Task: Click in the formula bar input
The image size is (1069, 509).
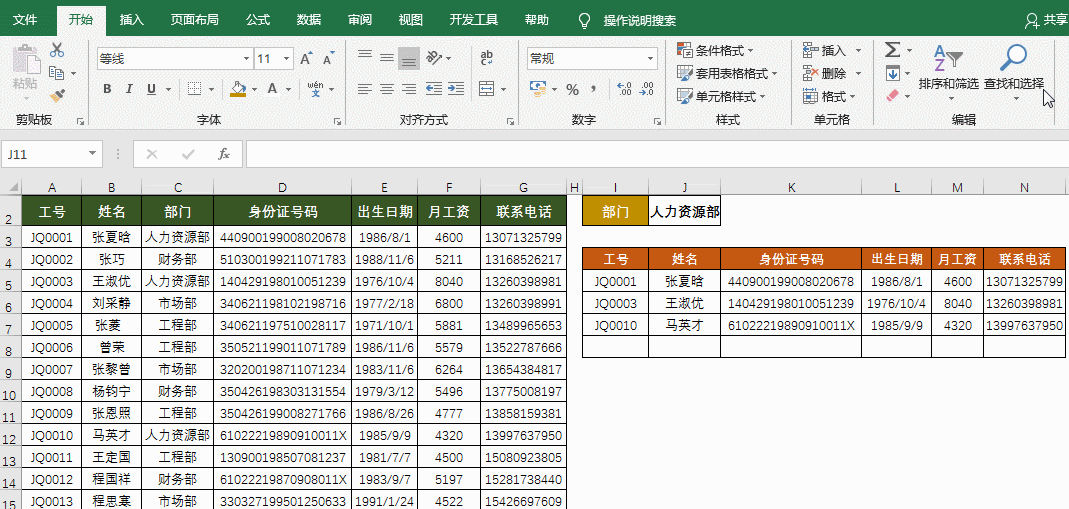Action: pyautogui.click(x=657, y=155)
